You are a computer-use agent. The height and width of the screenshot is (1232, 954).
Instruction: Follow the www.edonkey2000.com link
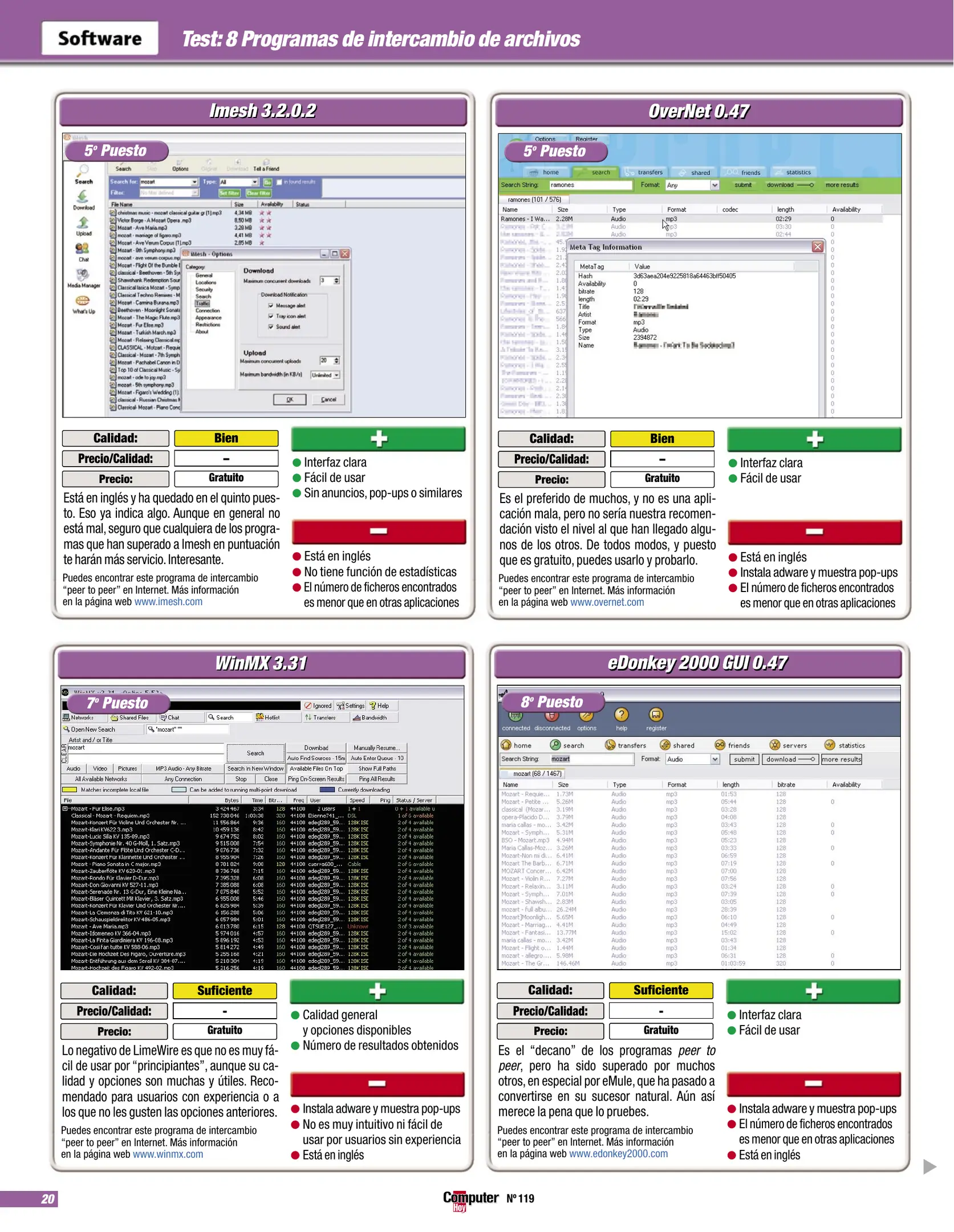618,1154
